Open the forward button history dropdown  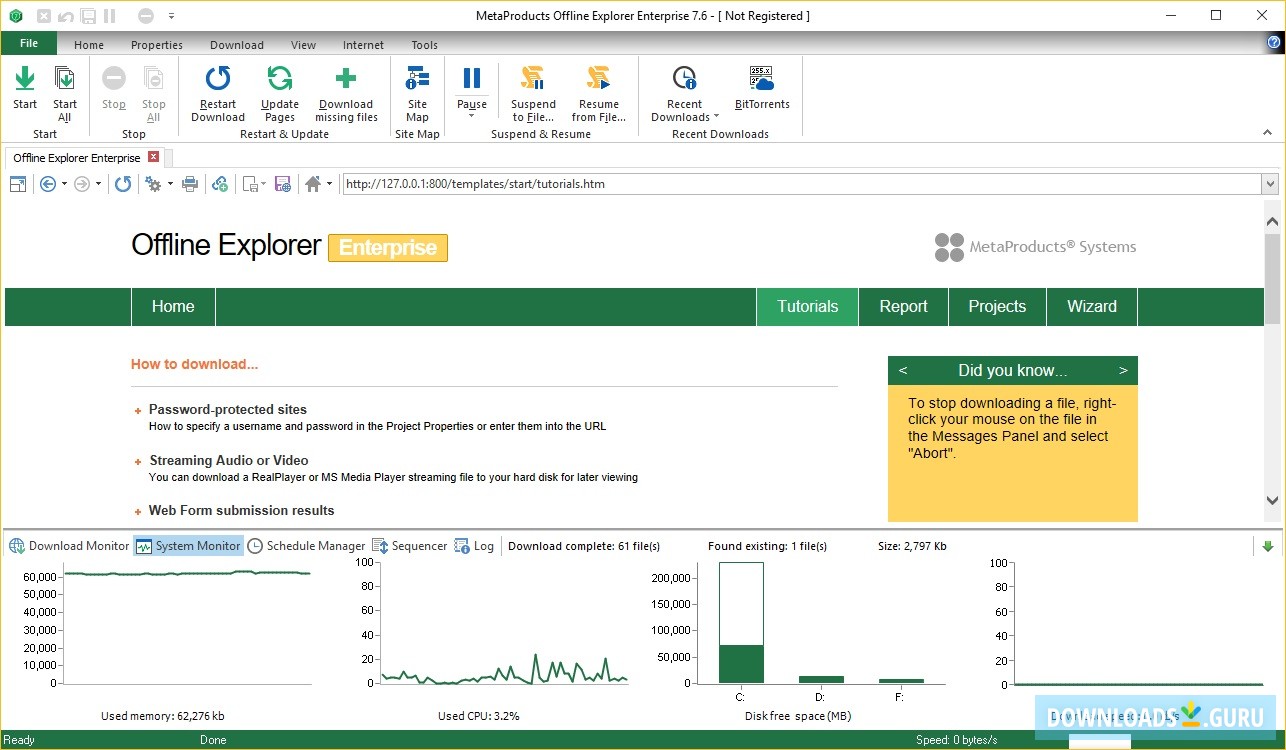[x=98, y=184]
